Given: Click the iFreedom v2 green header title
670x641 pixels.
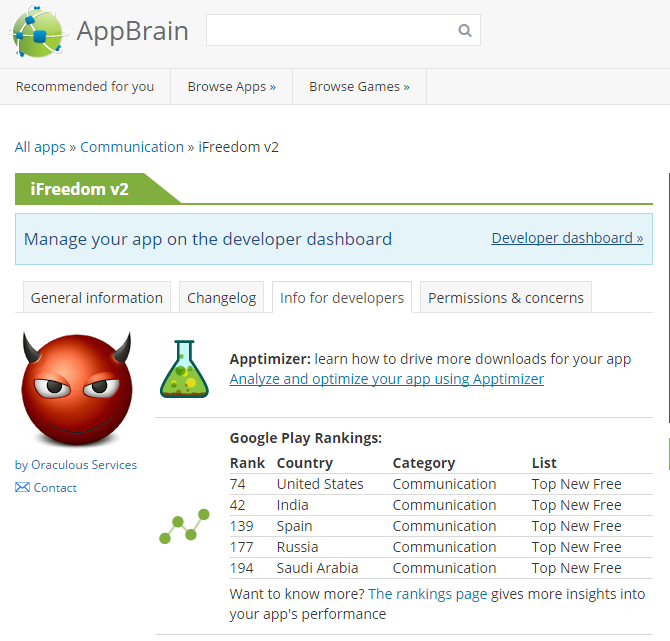Looking at the screenshot, I should pyautogui.click(x=79, y=189).
